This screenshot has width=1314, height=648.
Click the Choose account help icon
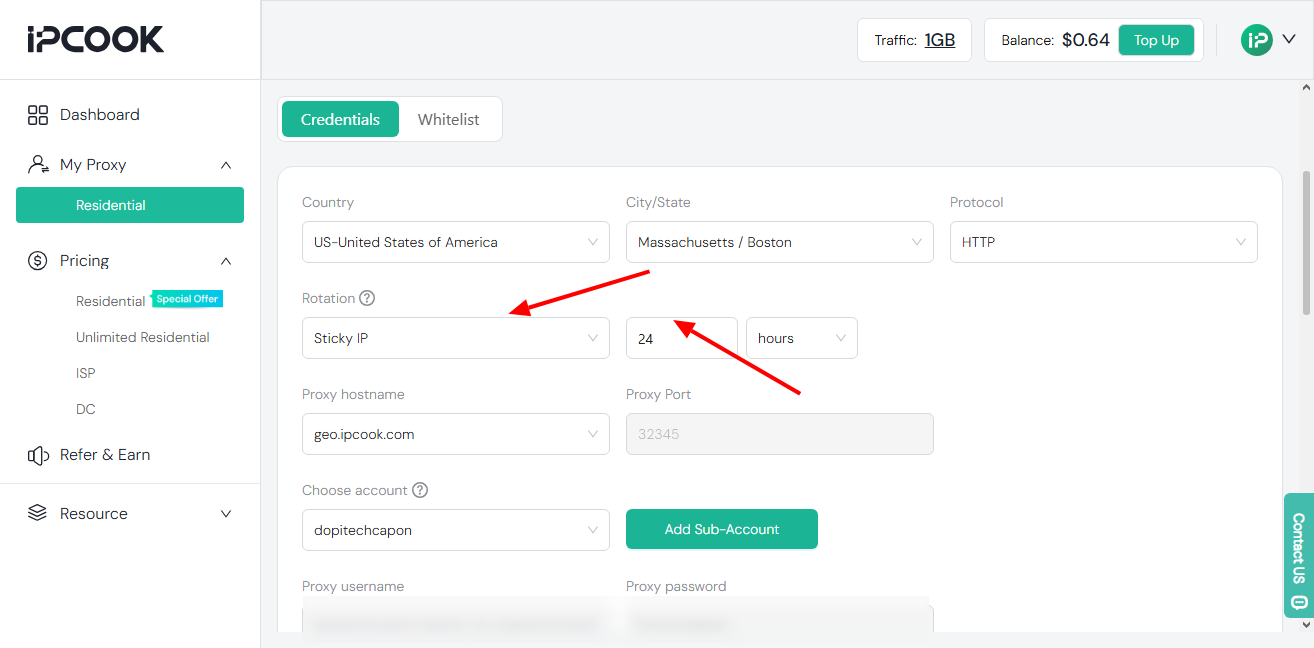[420, 490]
